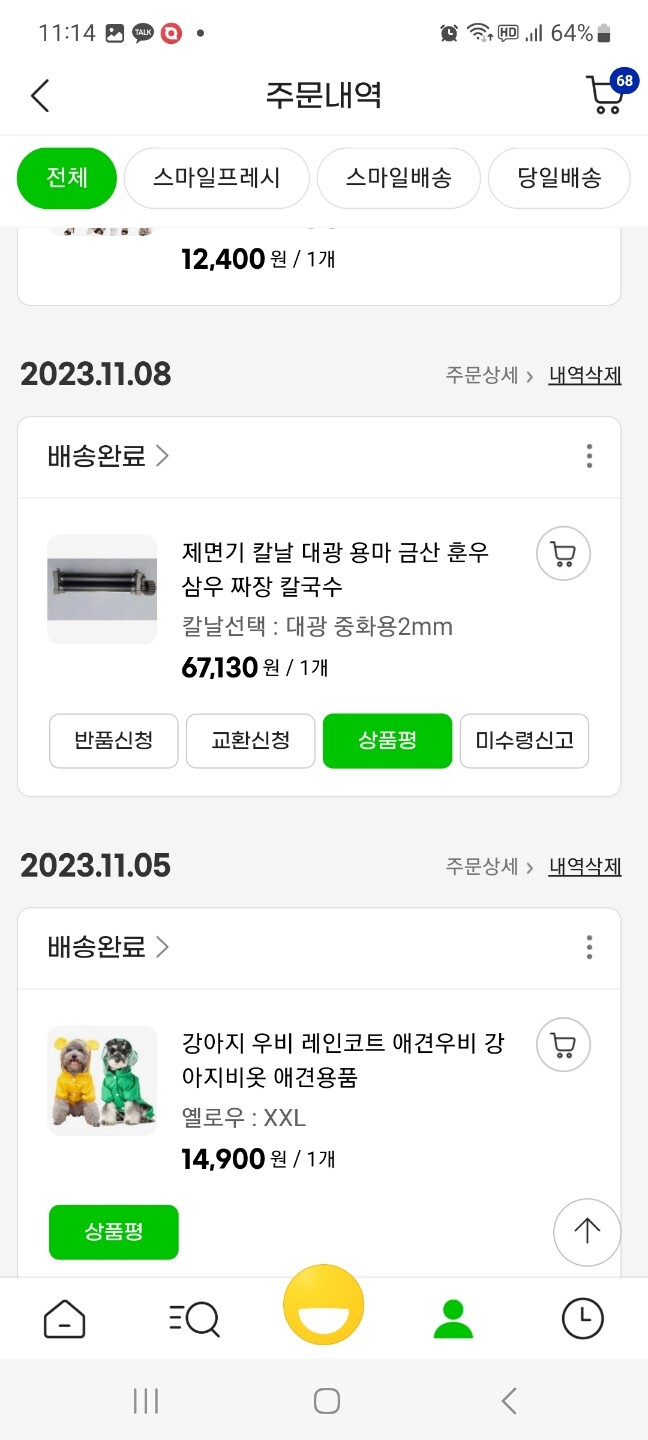This screenshot has height=1440, width=648.
Task: Select the 스마일배송 tab
Action: [399, 178]
